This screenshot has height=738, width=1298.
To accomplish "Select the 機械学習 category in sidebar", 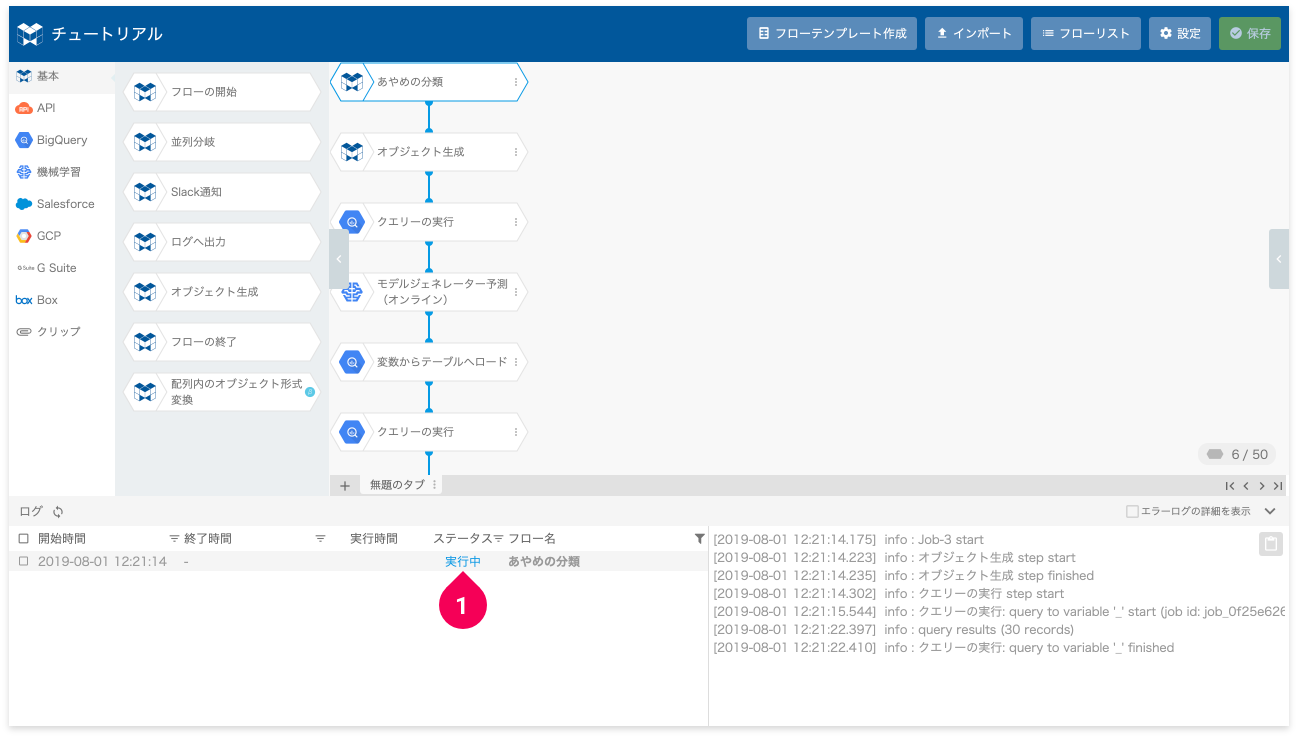I will (x=62, y=172).
